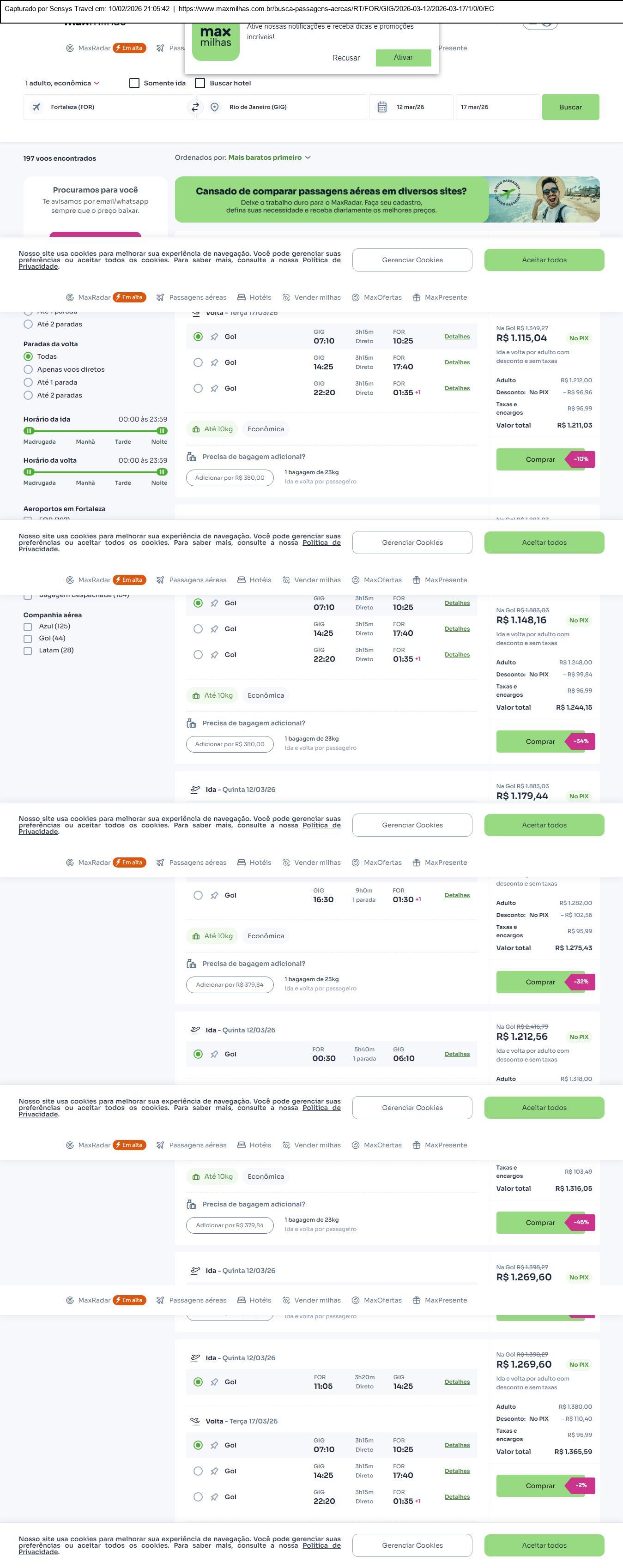
Task: Click 'Ativar' to enable notifications
Action: click(403, 58)
